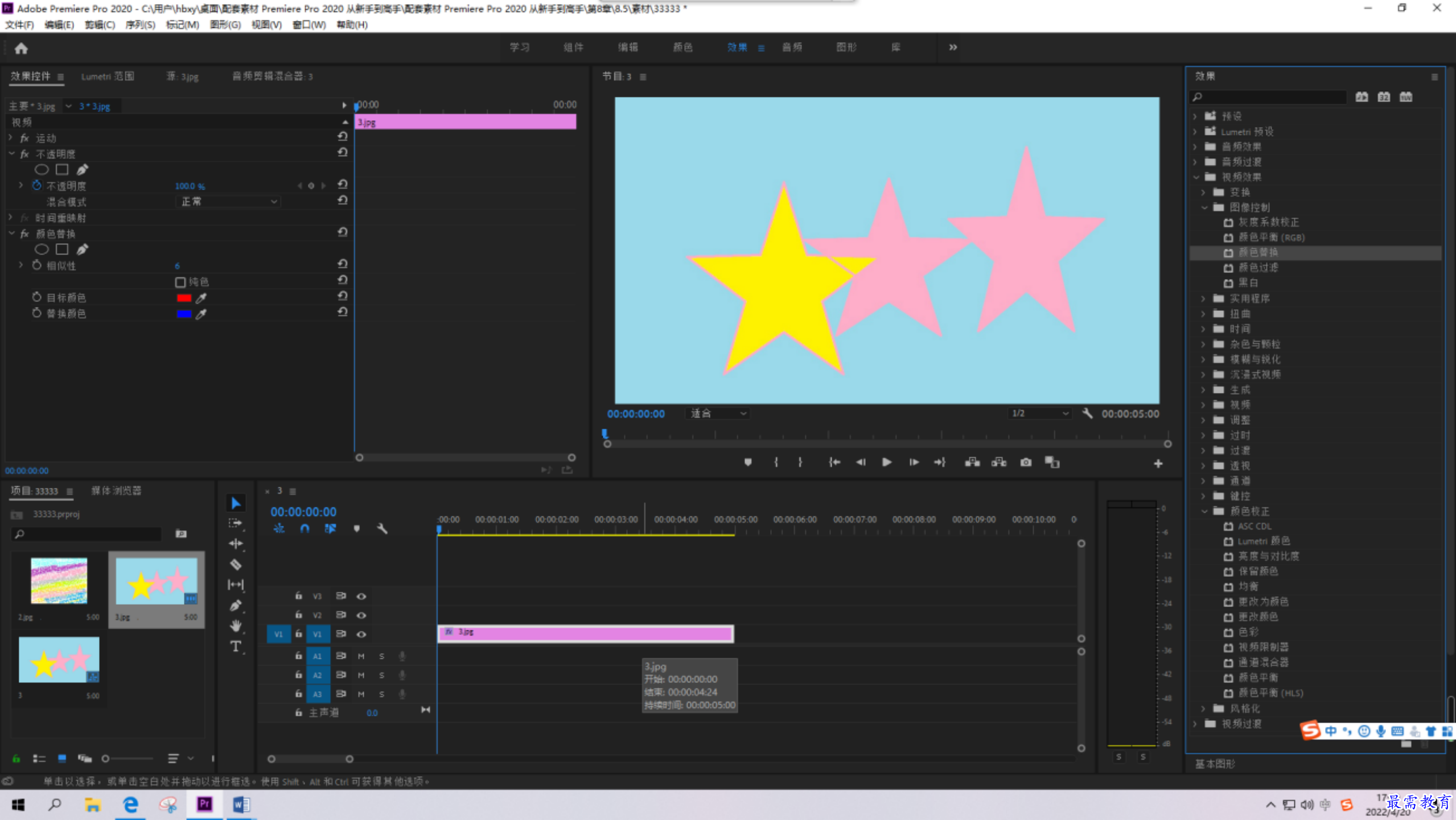Open the Window menu
1456x820 pixels.
click(x=309, y=24)
